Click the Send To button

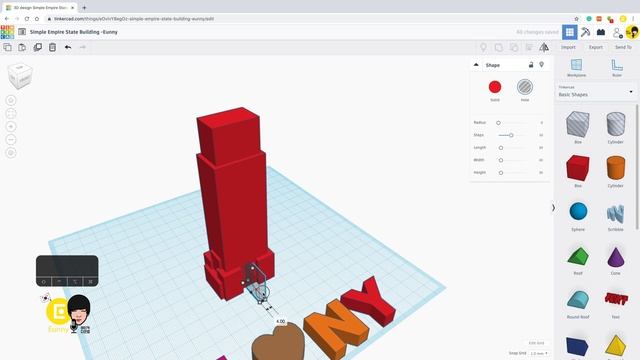point(623,47)
